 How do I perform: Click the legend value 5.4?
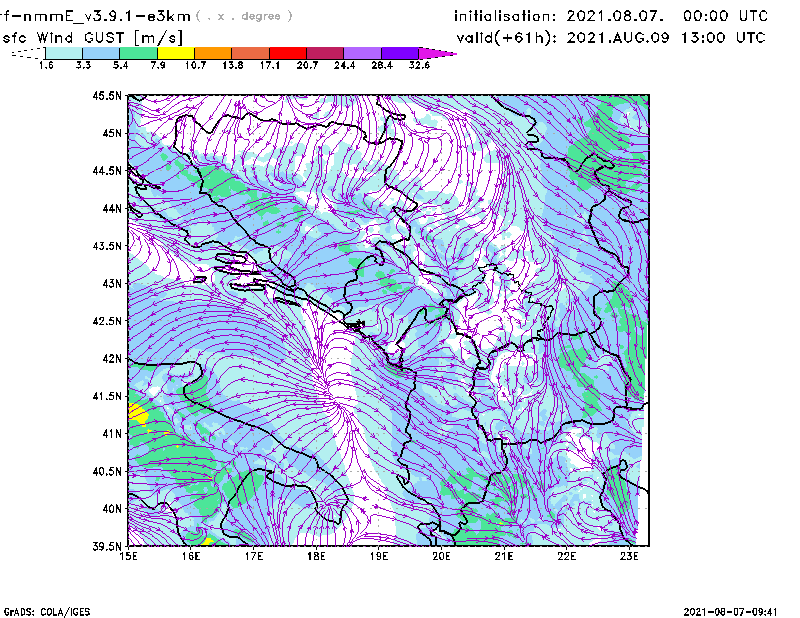[120, 65]
